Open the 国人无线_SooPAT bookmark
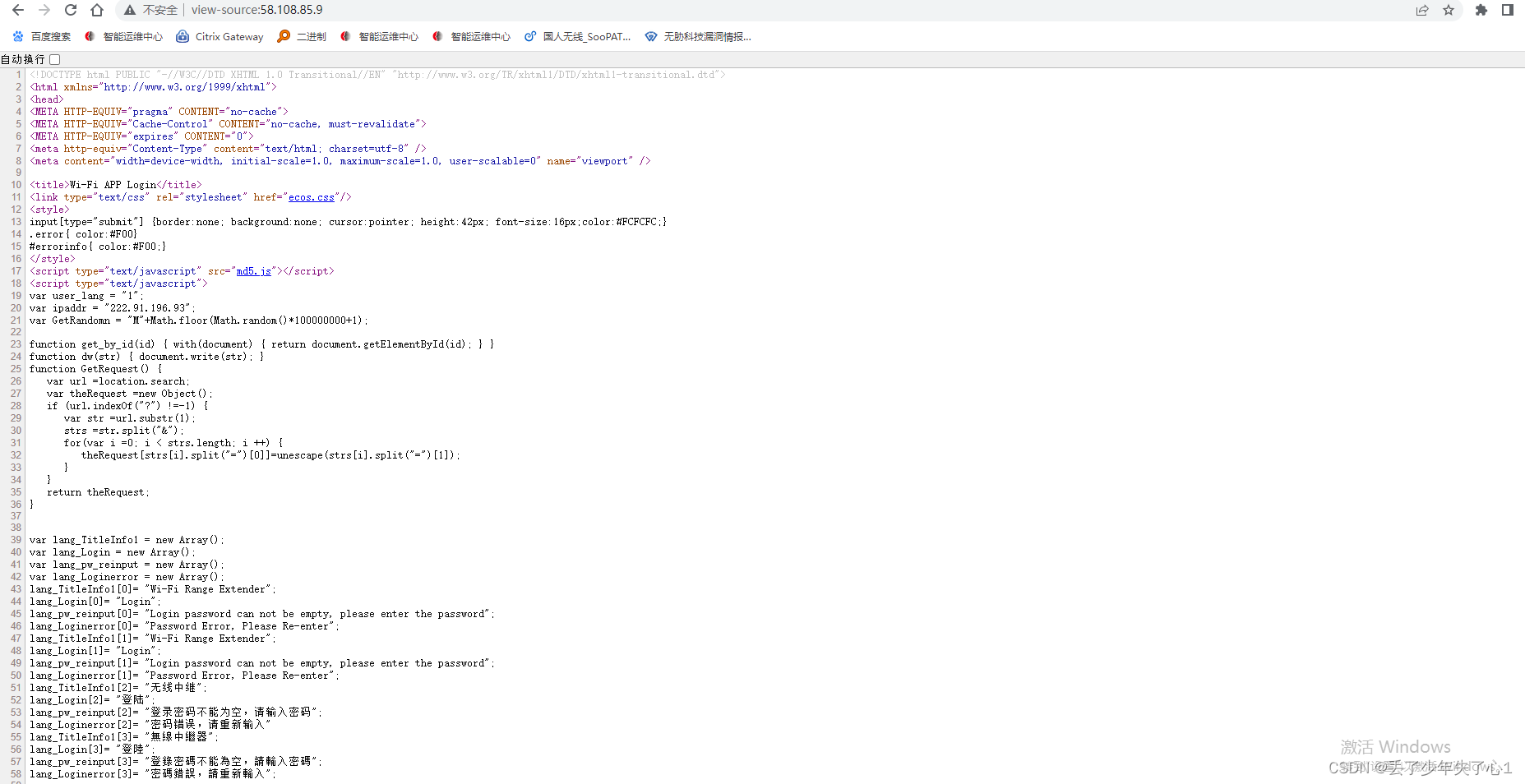 (577, 36)
